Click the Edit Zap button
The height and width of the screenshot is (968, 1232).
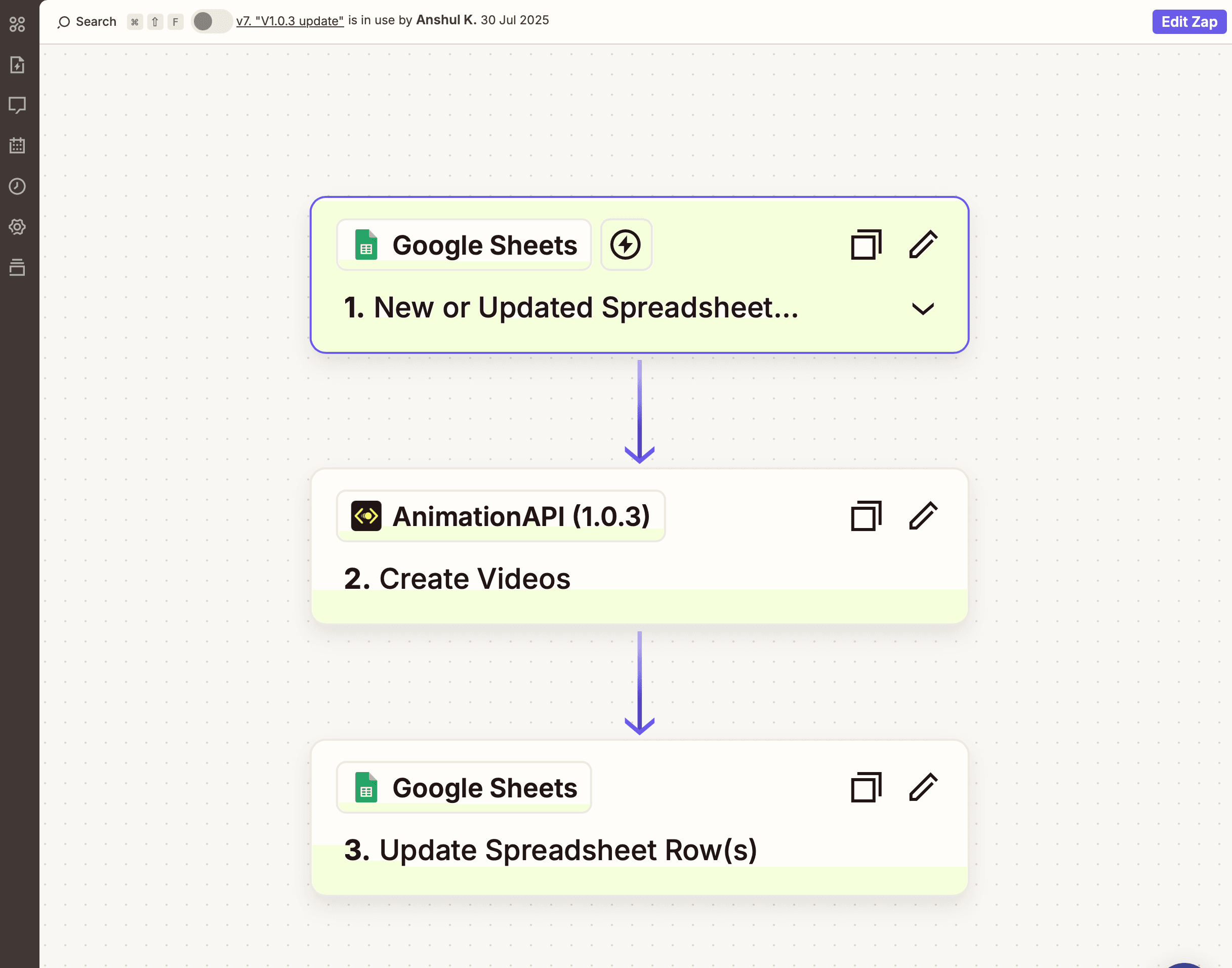pos(1188,22)
